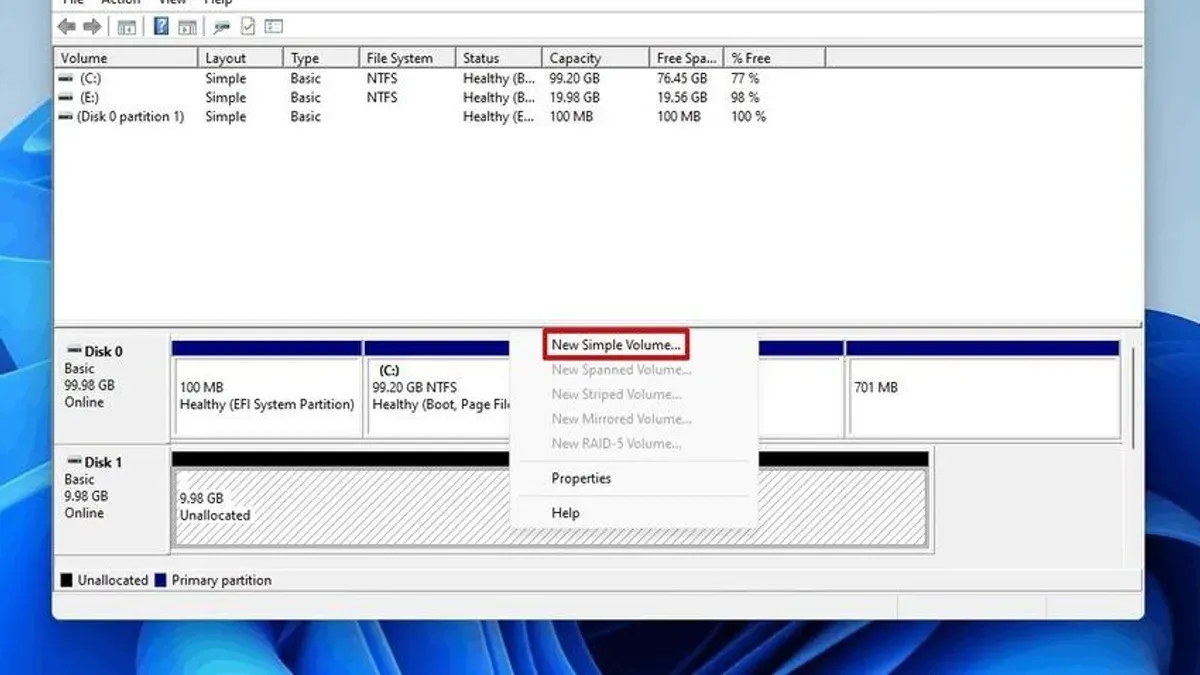Click the Disk 0 label panel
Image resolution: width=1200 pixels, height=675 pixels.
pos(111,390)
